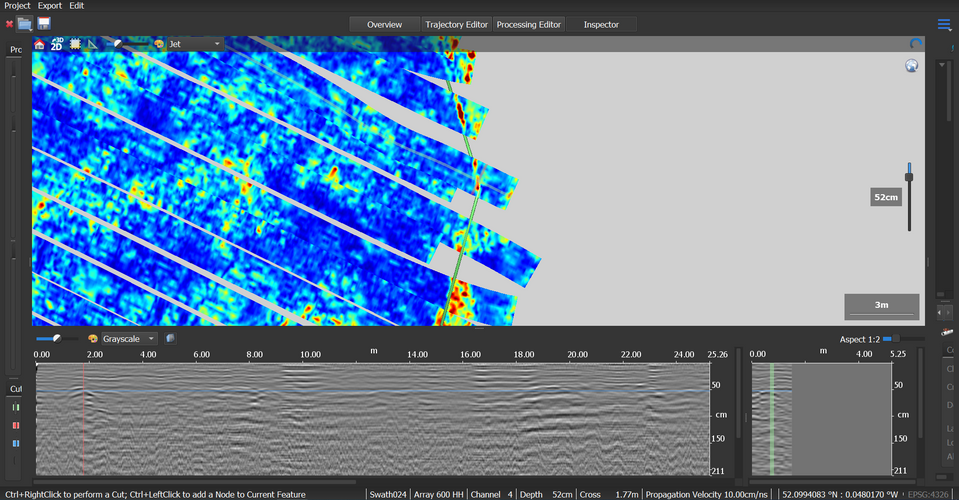Click the save project disk icon
Screen dimensions: 959x500
tap(44, 23)
